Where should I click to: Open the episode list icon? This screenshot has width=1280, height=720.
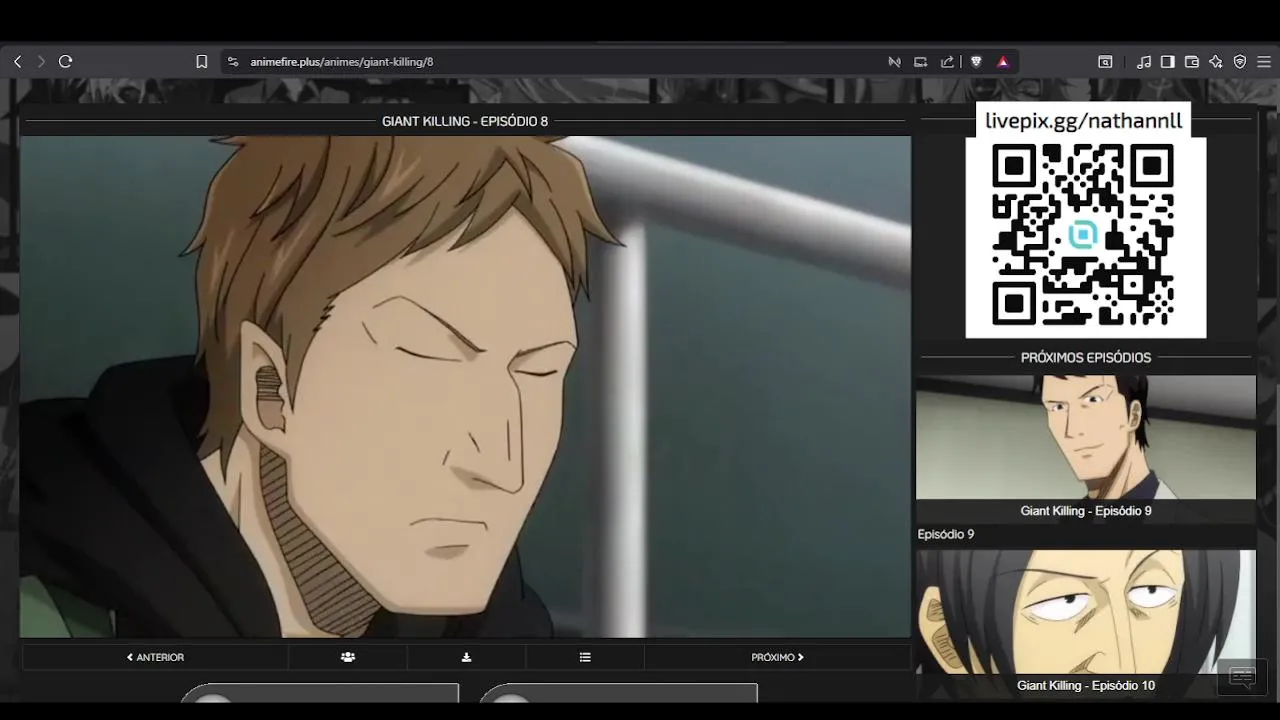(585, 657)
